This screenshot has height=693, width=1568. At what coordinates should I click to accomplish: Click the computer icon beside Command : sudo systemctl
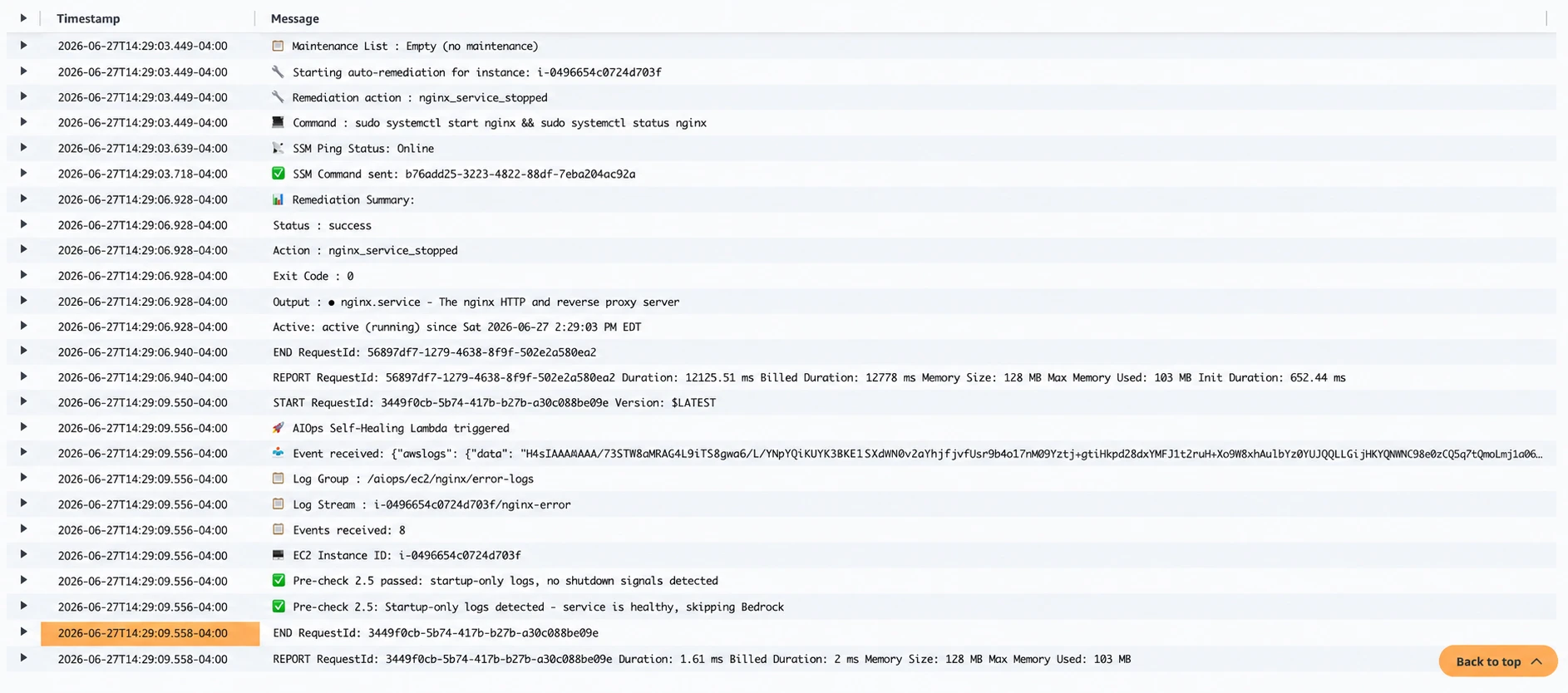click(x=279, y=122)
